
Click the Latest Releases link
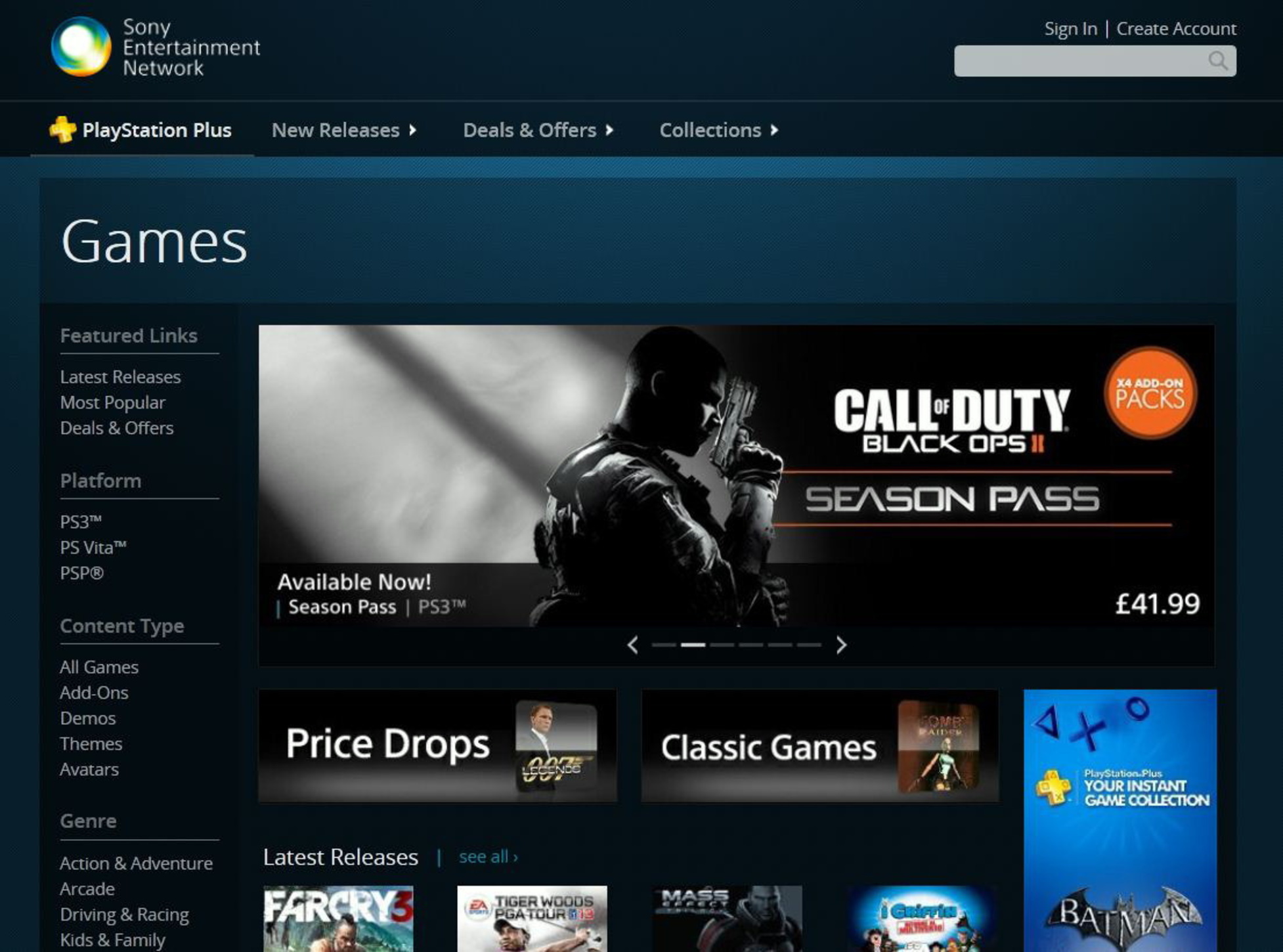[120, 376]
